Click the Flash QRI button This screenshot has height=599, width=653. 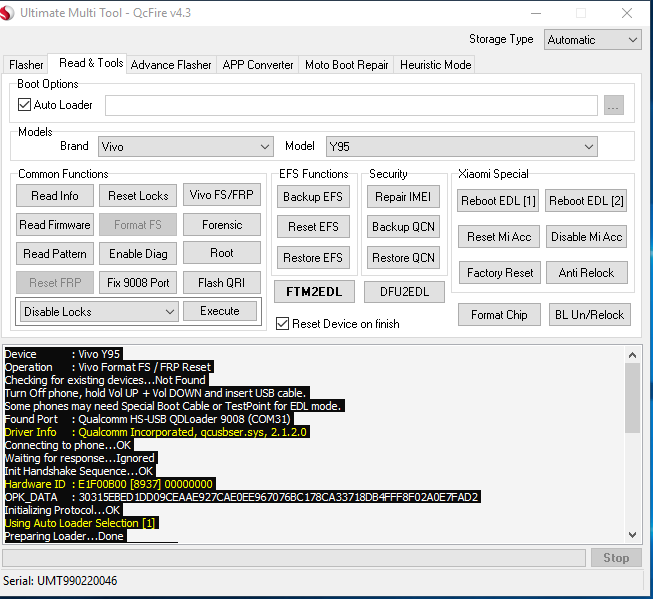tap(222, 283)
